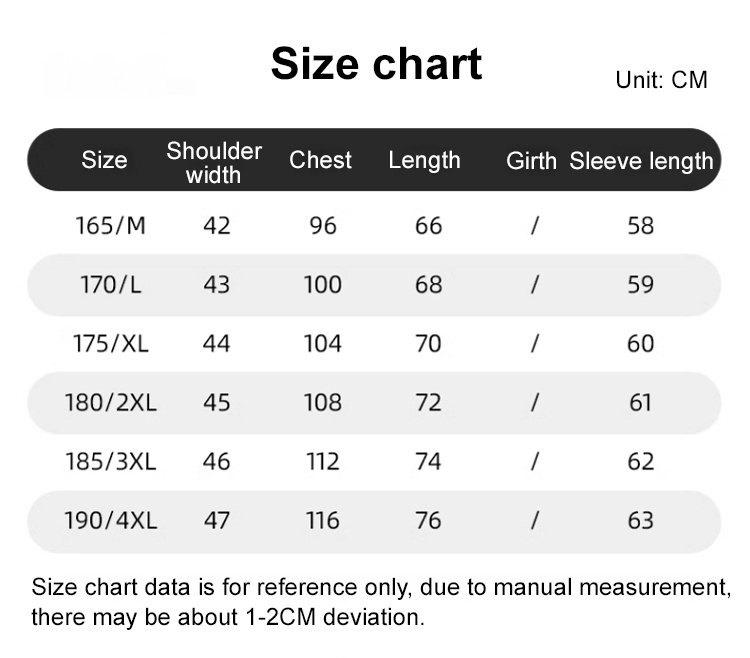The height and width of the screenshot is (658, 750).
Task: Click the Length column header
Action: [424, 160]
